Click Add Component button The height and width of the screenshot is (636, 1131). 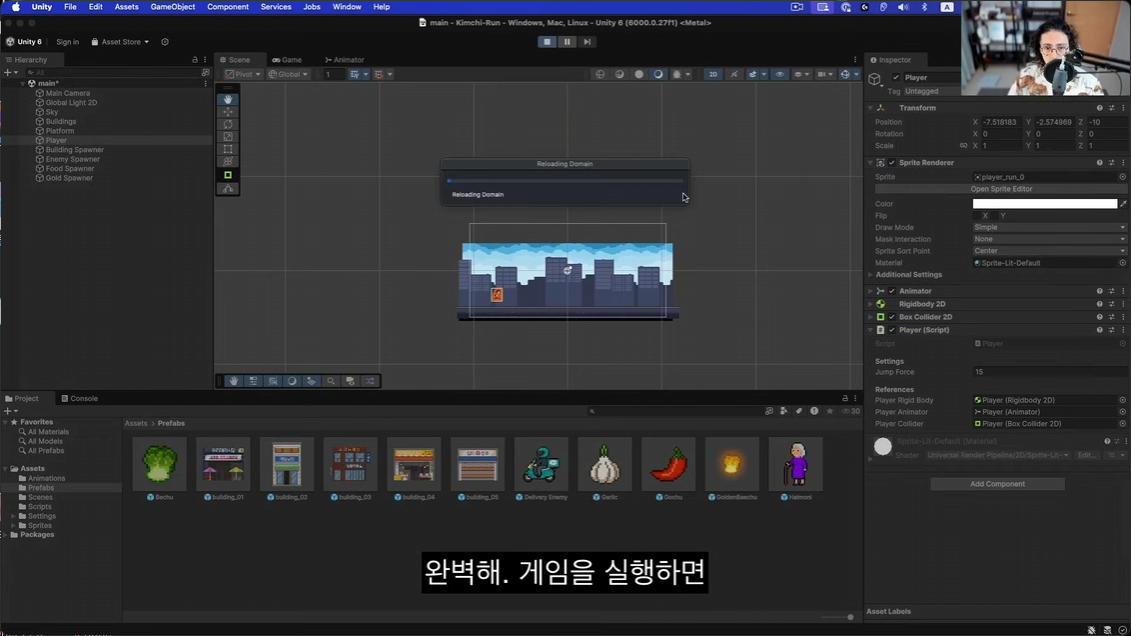coord(997,484)
